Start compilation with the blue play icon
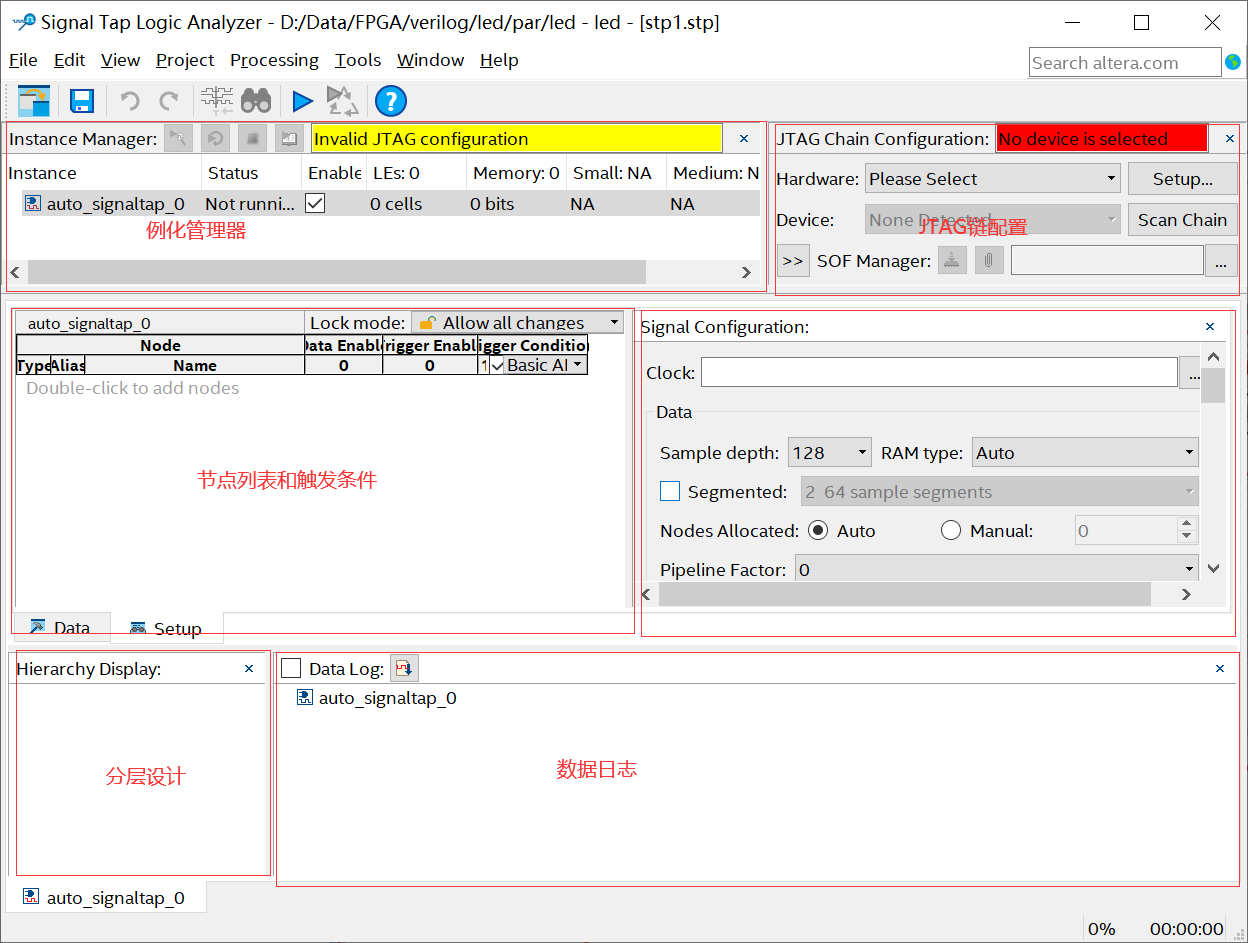 [x=302, y=101]
